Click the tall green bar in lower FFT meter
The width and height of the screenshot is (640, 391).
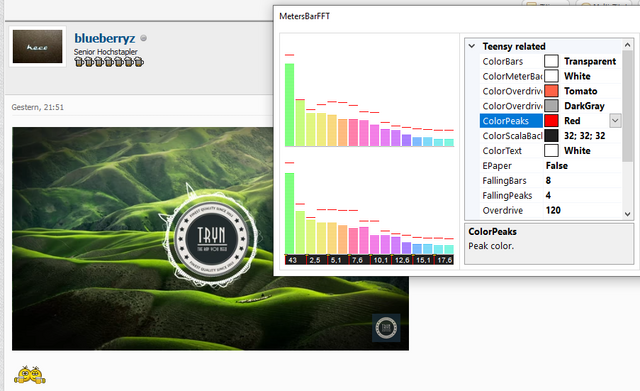[289, 213]
